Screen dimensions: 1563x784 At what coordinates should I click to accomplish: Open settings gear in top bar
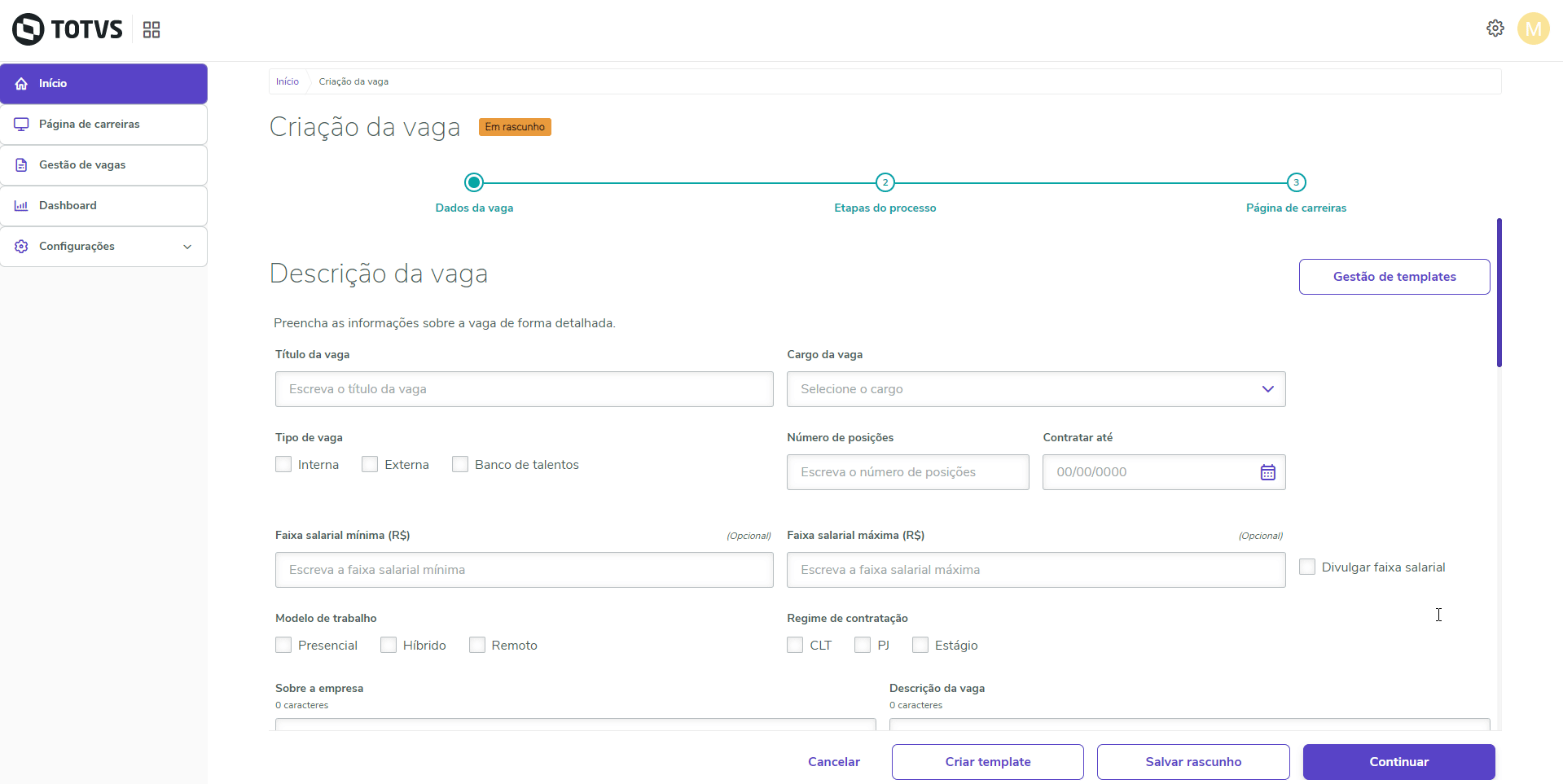pos(1495,28)
